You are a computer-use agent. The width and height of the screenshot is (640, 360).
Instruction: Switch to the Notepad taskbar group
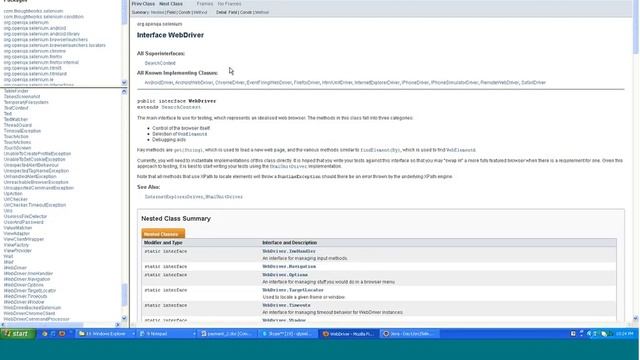click(167, 334)
